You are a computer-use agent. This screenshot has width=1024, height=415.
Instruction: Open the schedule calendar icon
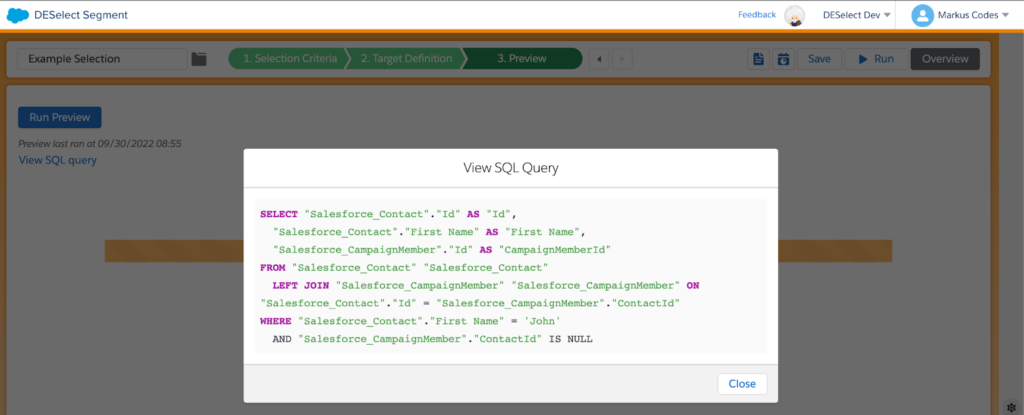(783, 59)
